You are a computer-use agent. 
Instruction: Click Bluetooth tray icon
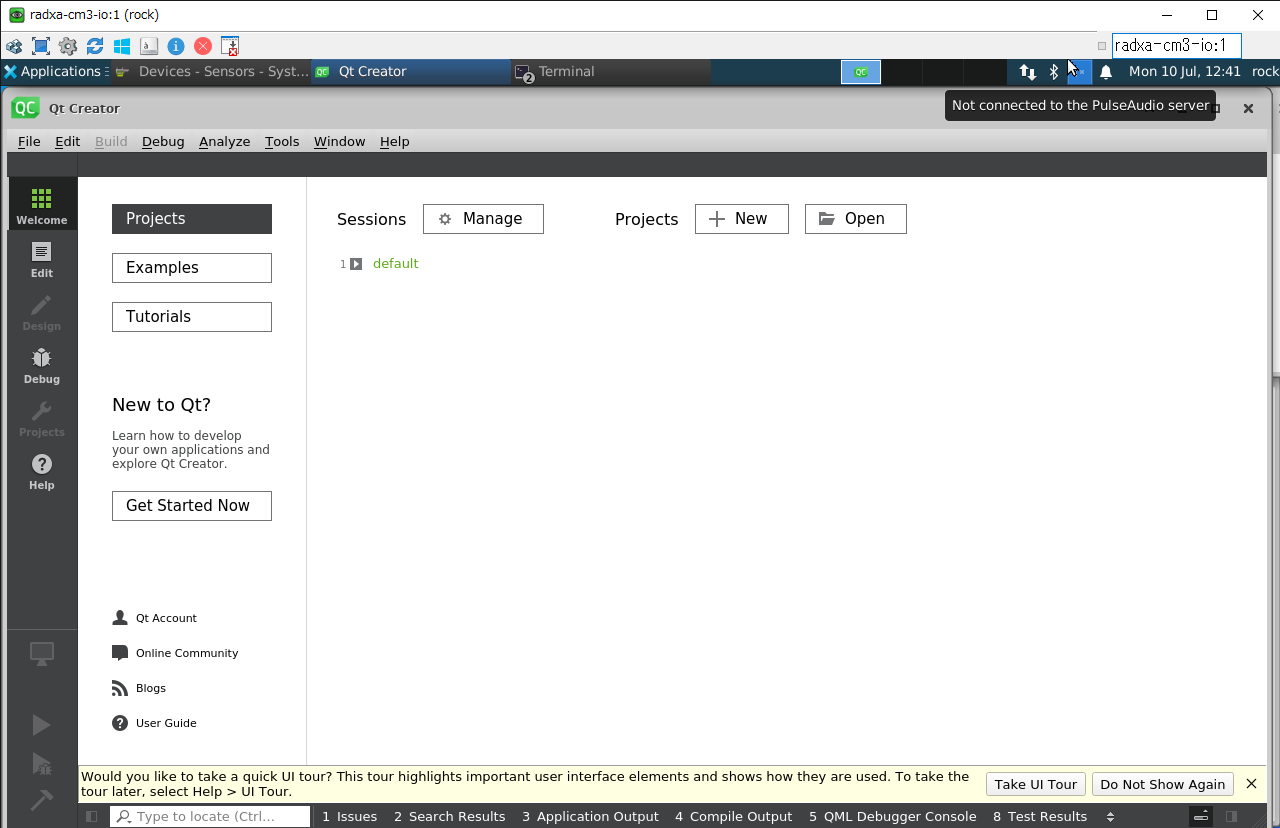point(1053,71)
